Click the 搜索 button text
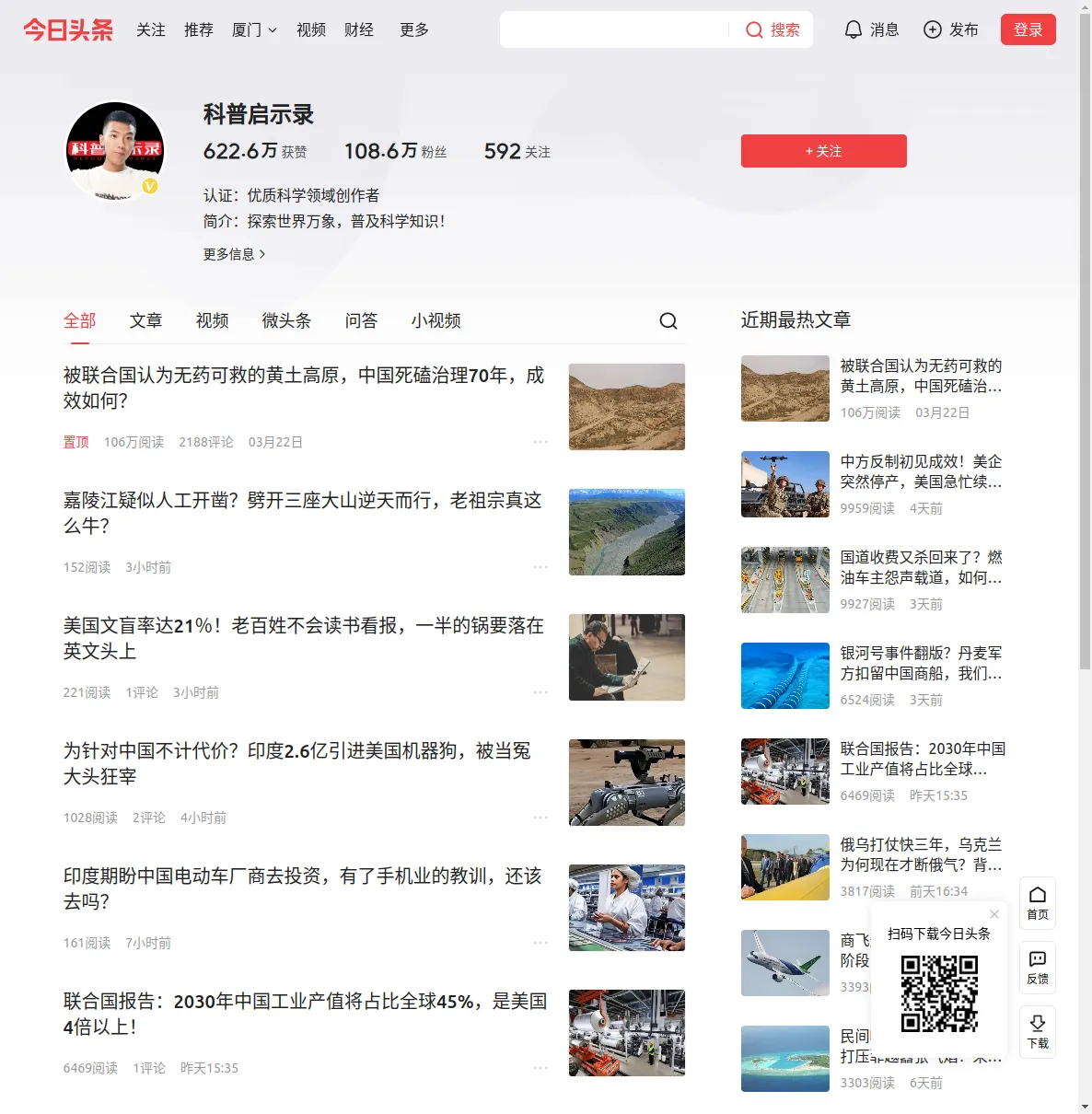The width and height of the screenshot is (1092, 1114). (x=785, y=30)
